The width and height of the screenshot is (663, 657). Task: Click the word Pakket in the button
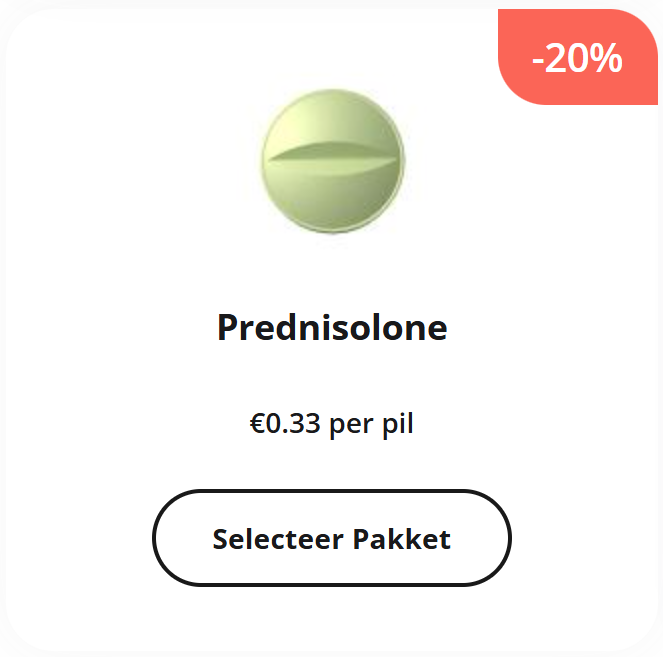[402, 539]
